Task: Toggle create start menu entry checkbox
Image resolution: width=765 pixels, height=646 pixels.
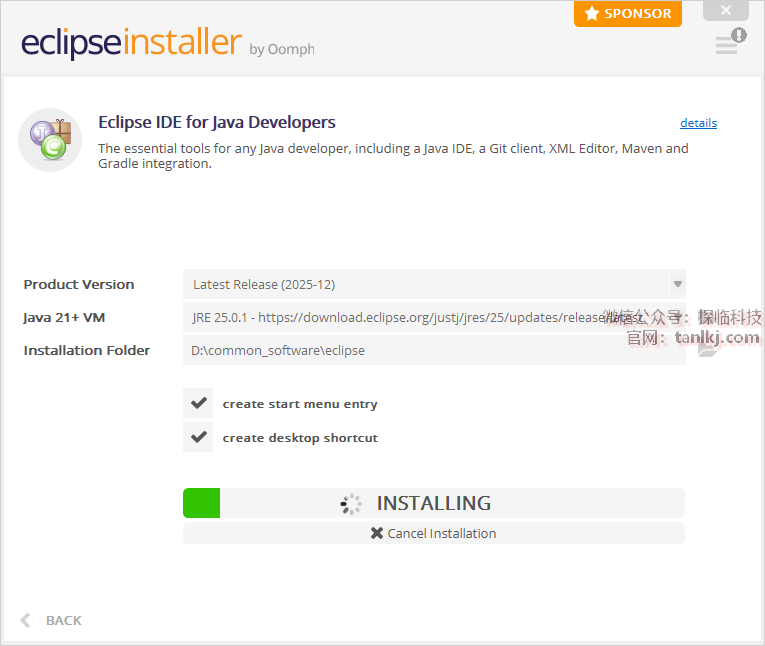Action: [198, 403]
